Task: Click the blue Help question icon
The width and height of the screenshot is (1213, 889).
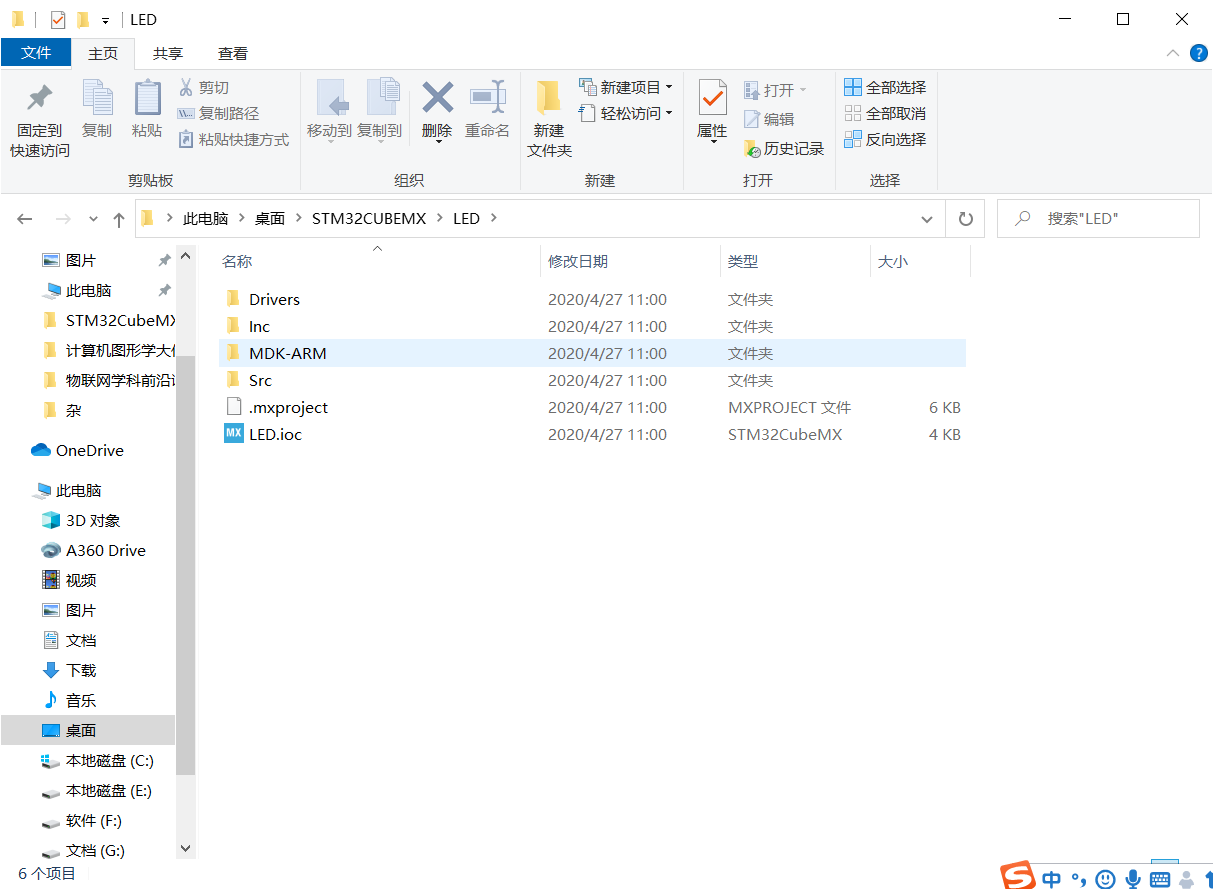Action: click(1198, 53)
